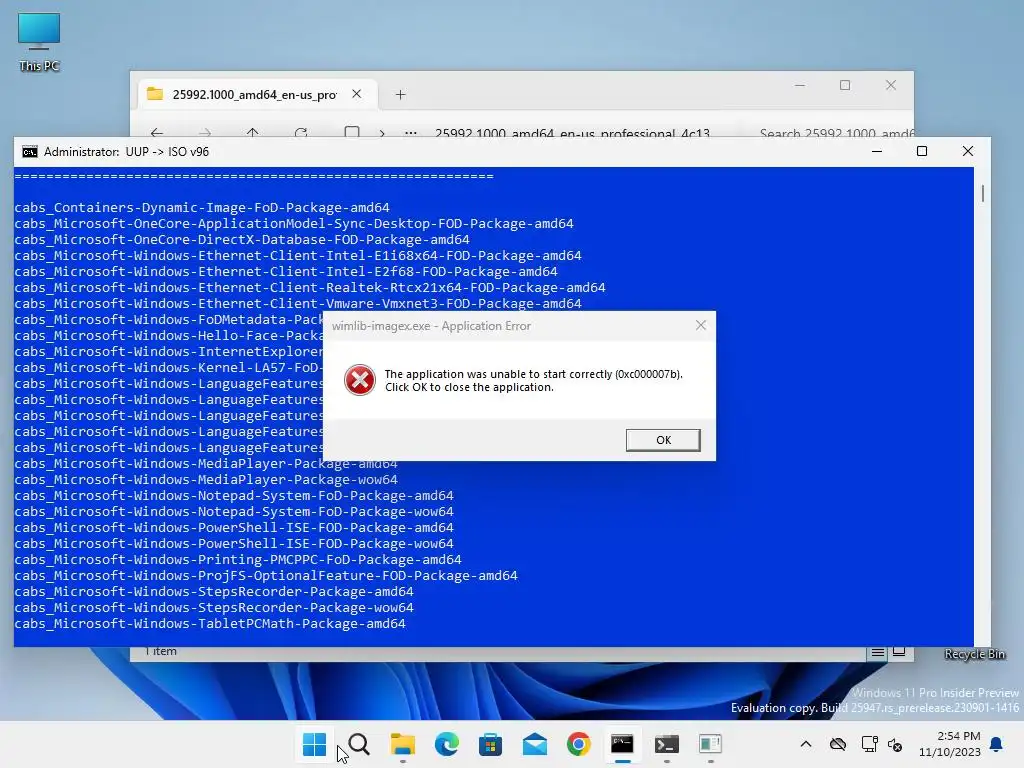Click the Printing-PMCPPC-FoD-Package line
This screenshot has width=1024, height=768.
[238, 560]
